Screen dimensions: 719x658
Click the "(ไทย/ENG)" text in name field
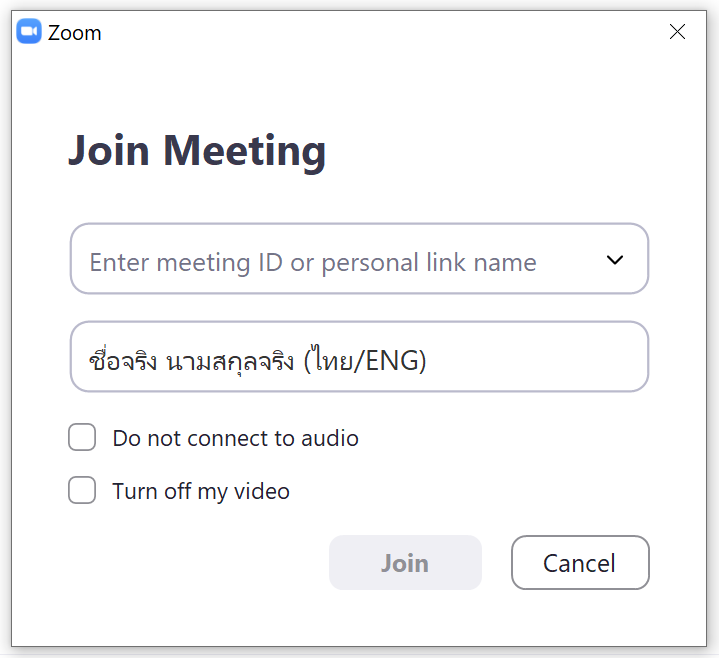365,360
